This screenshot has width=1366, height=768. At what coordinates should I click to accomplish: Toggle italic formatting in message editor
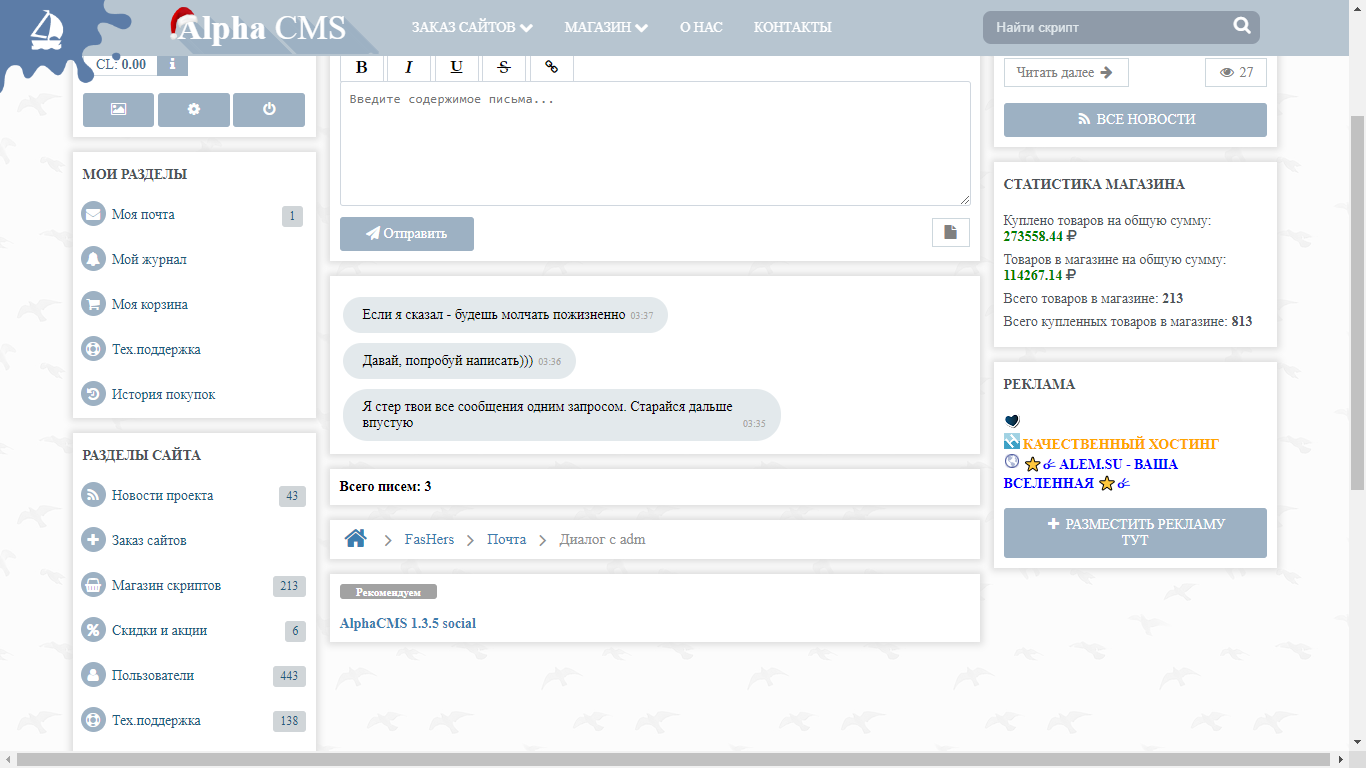pyautogui.click(x=408, y=67)
